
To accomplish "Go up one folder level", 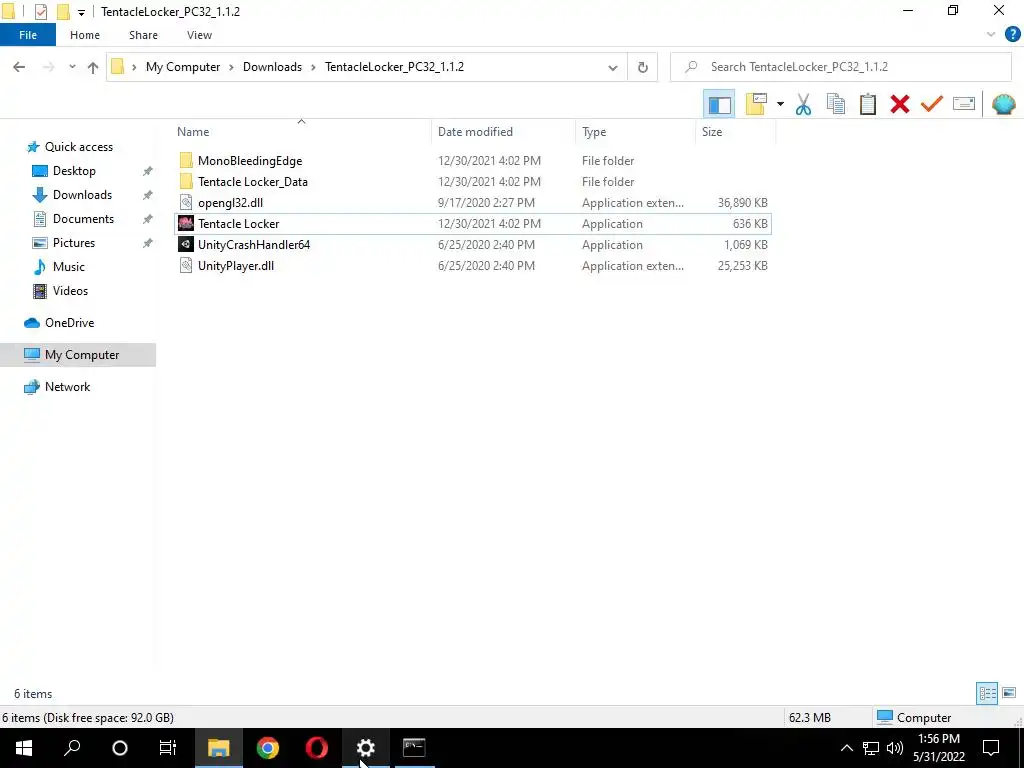I will click(x=93, y=67).
